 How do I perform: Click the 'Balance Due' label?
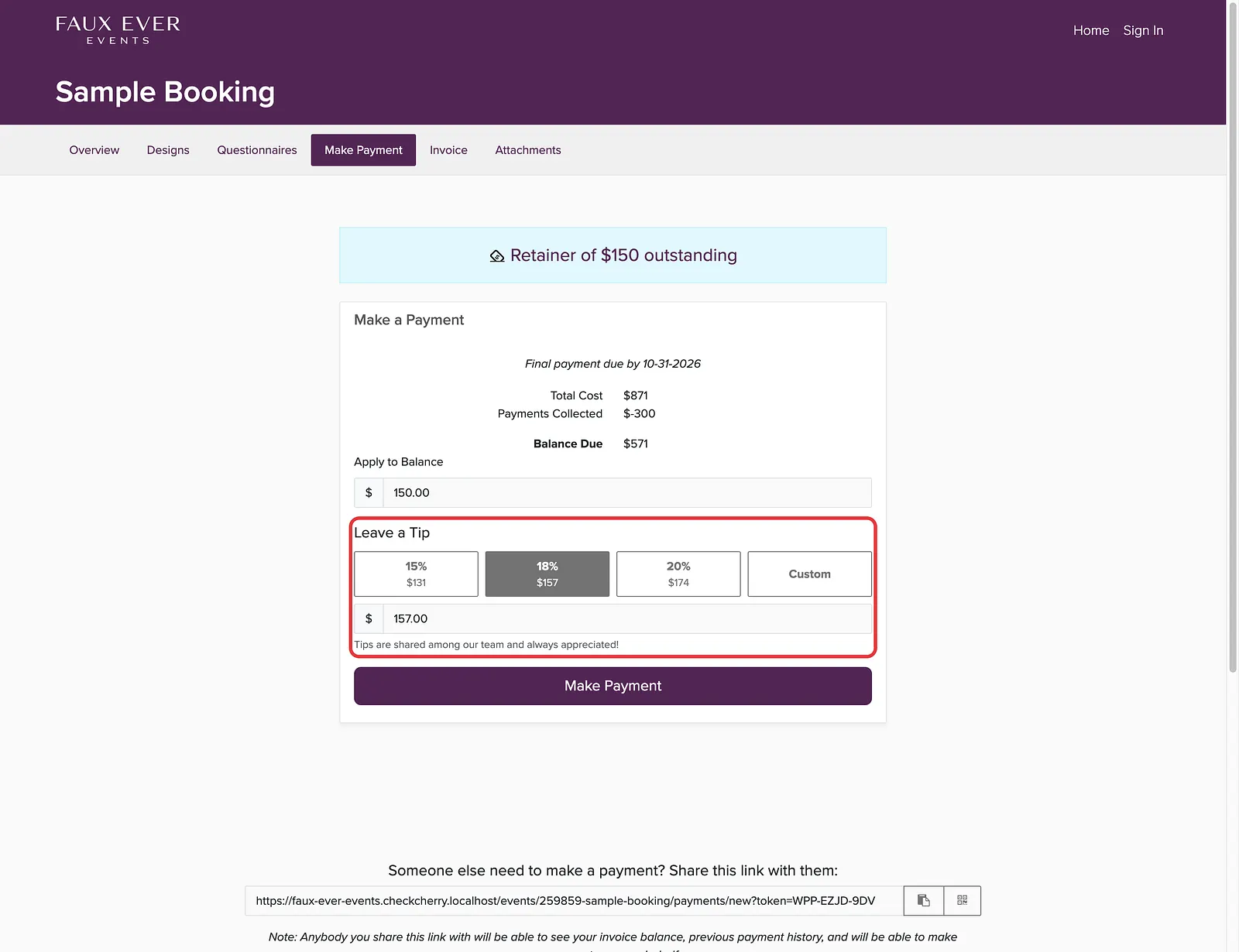click(x=568, y=443)
